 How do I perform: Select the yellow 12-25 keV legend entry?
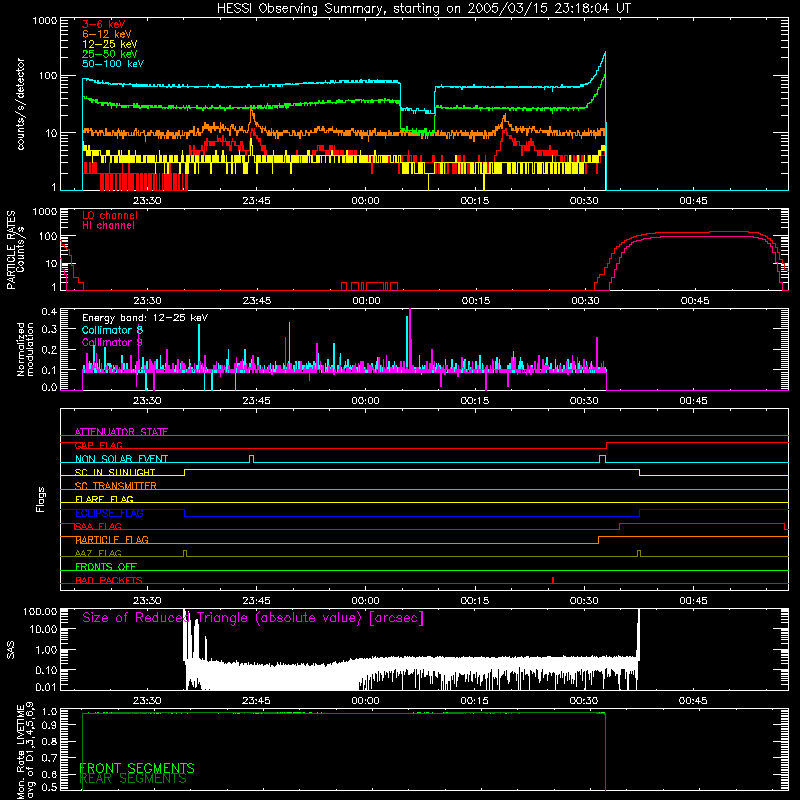coord(110,44)
